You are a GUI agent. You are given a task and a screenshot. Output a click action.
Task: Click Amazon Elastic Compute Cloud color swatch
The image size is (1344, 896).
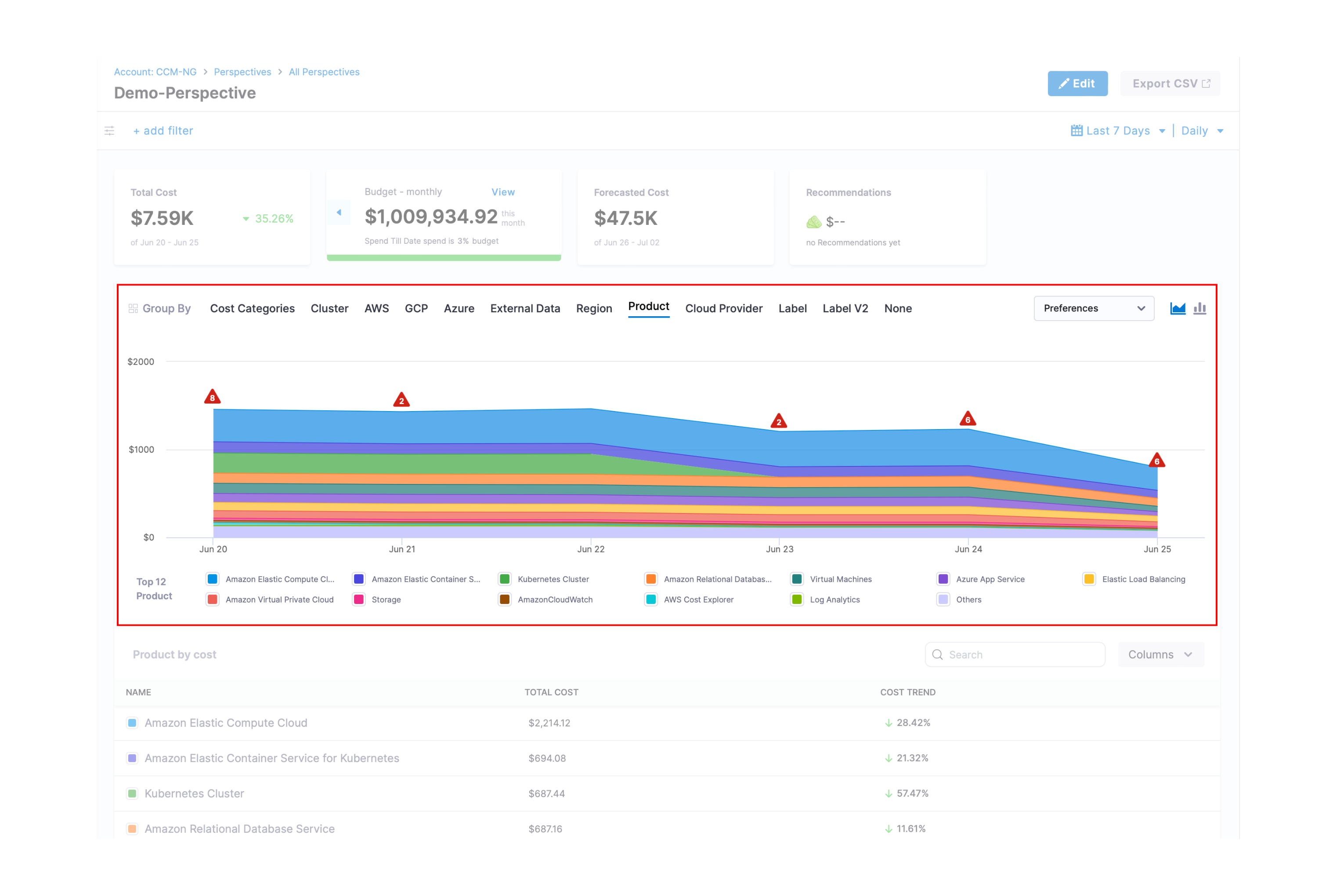[132, 723]
